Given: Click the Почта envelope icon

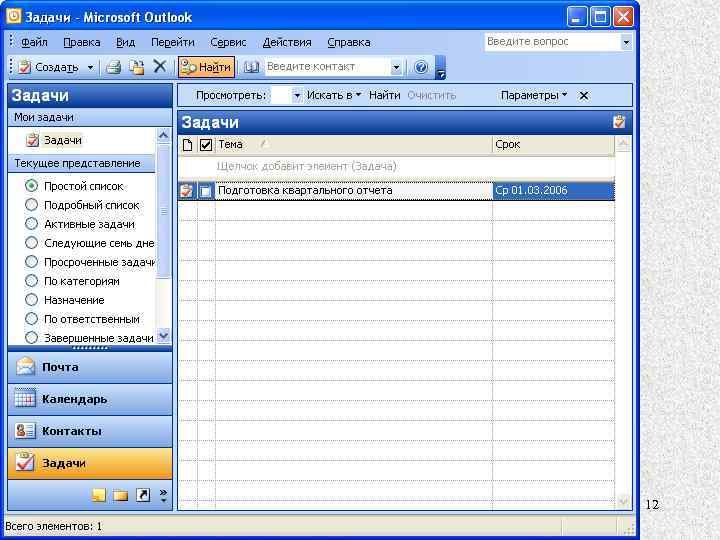Looking at the screenshot, I should click(25, 367).
